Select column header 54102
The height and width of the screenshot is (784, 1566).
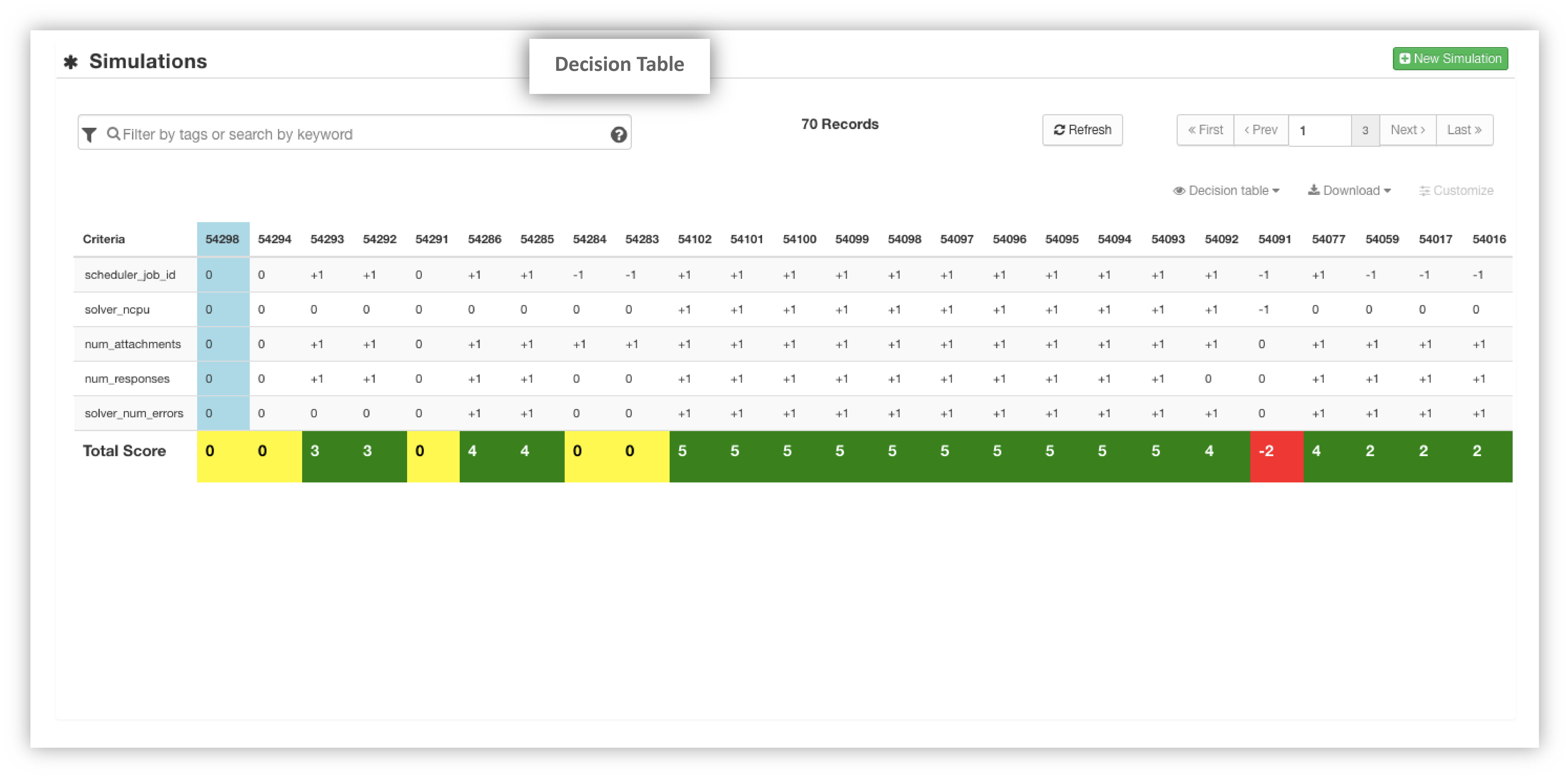click(695, 239)
